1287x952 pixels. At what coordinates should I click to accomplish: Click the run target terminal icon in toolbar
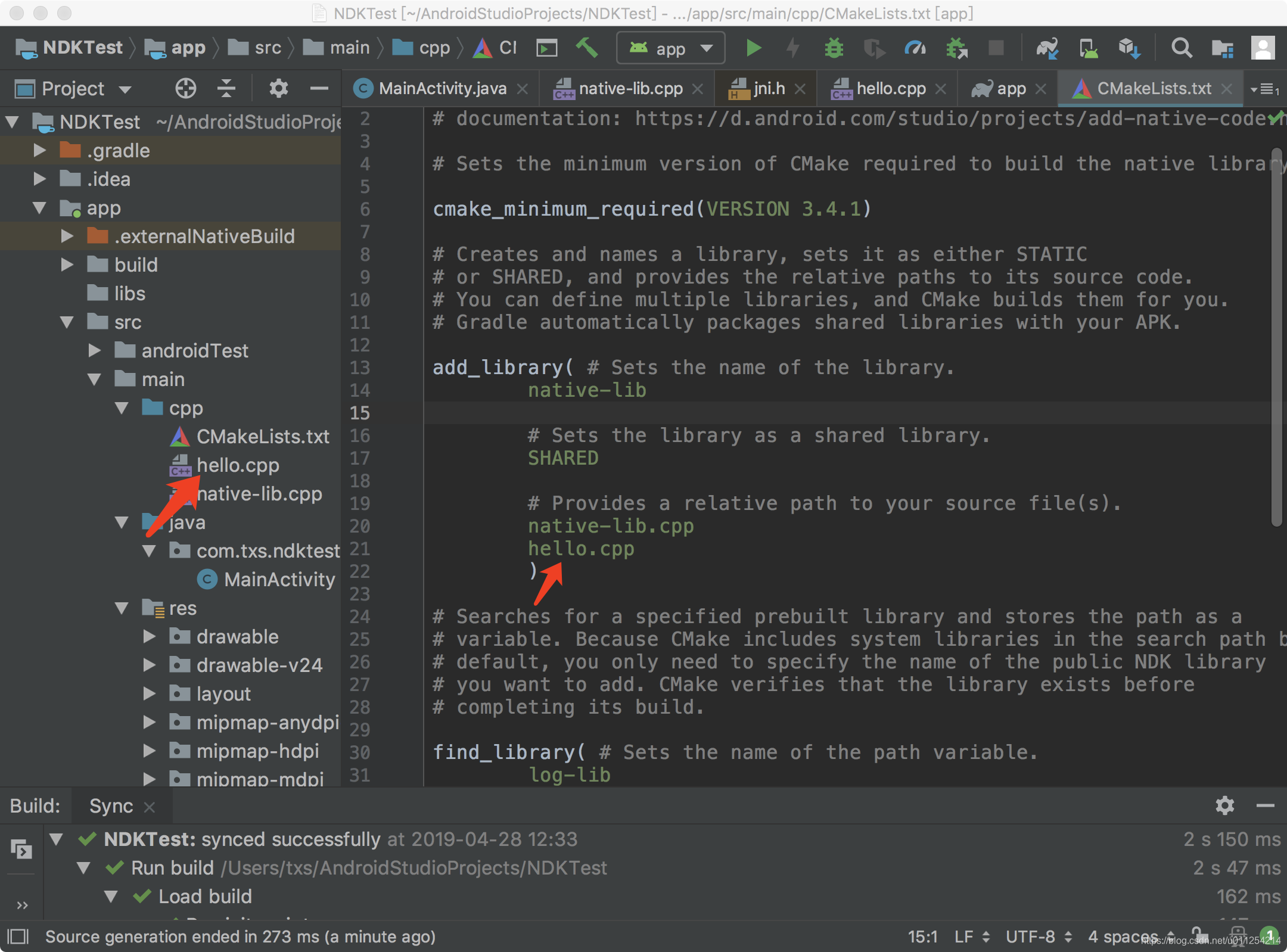[x=546, y=48]
